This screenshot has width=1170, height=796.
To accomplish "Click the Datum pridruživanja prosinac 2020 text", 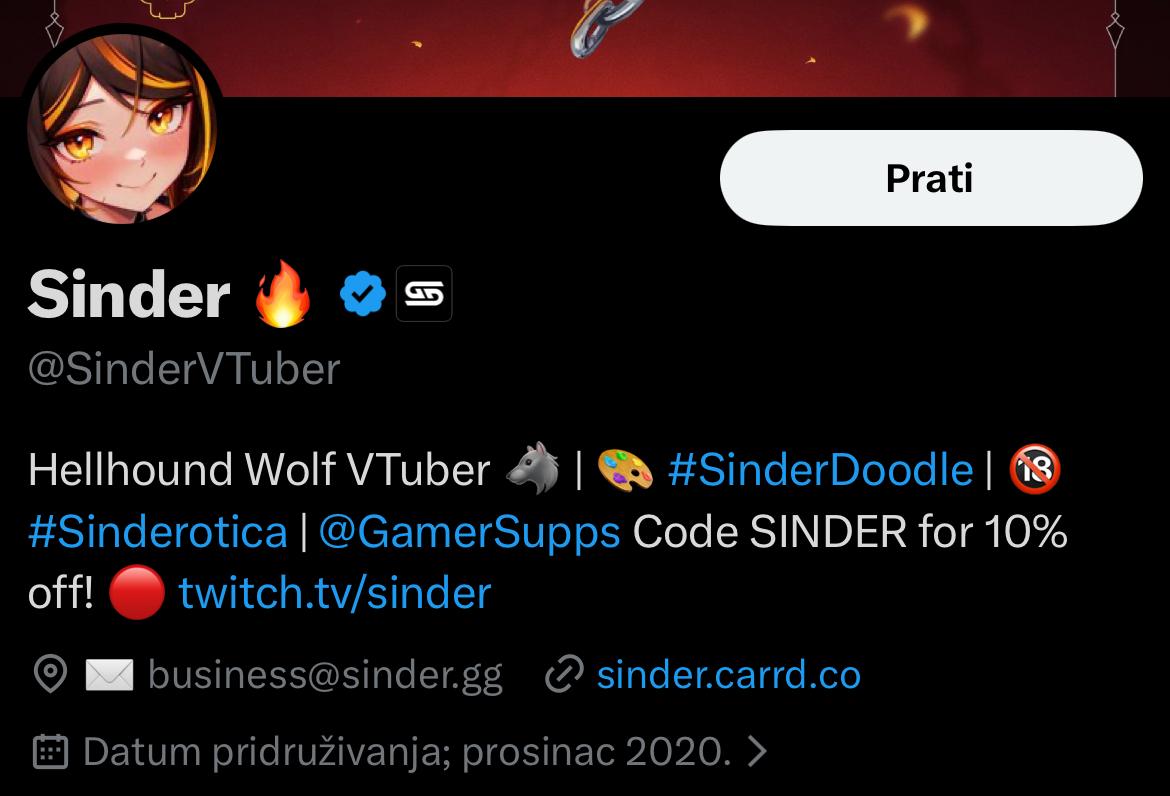I will (x=407, y=752).
